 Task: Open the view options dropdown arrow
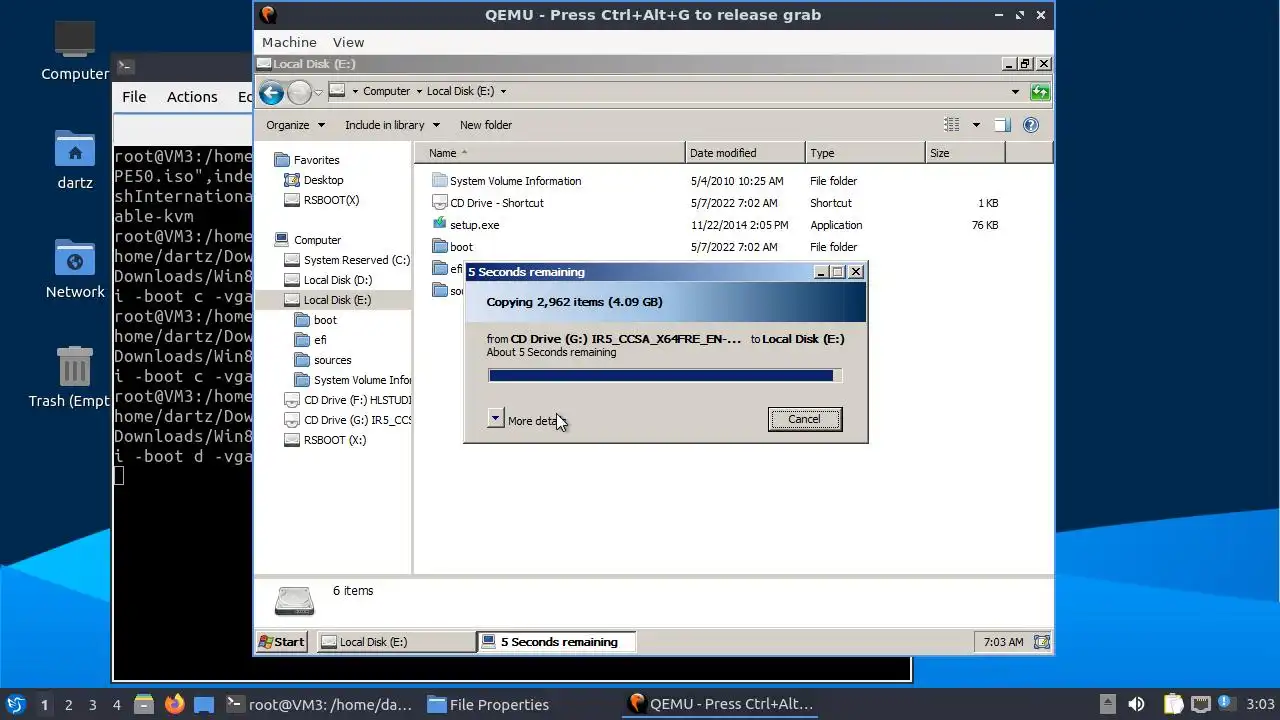(x=976, y=125)
